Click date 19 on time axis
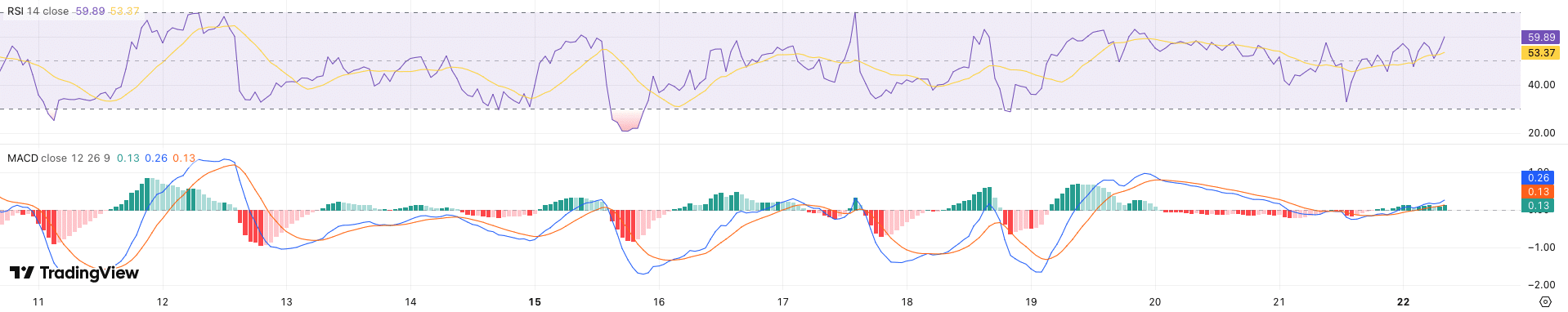The height and width of the screenshot is (312, 1568). 1031,302
